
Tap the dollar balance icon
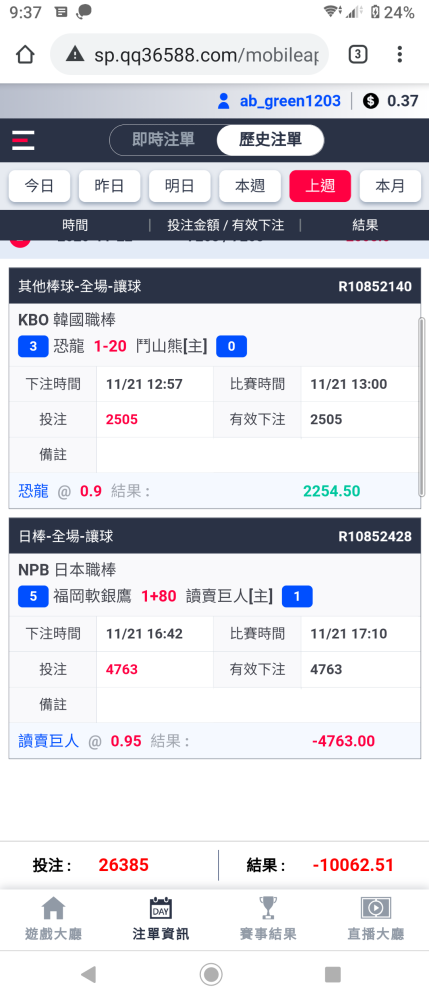(371, 101)
